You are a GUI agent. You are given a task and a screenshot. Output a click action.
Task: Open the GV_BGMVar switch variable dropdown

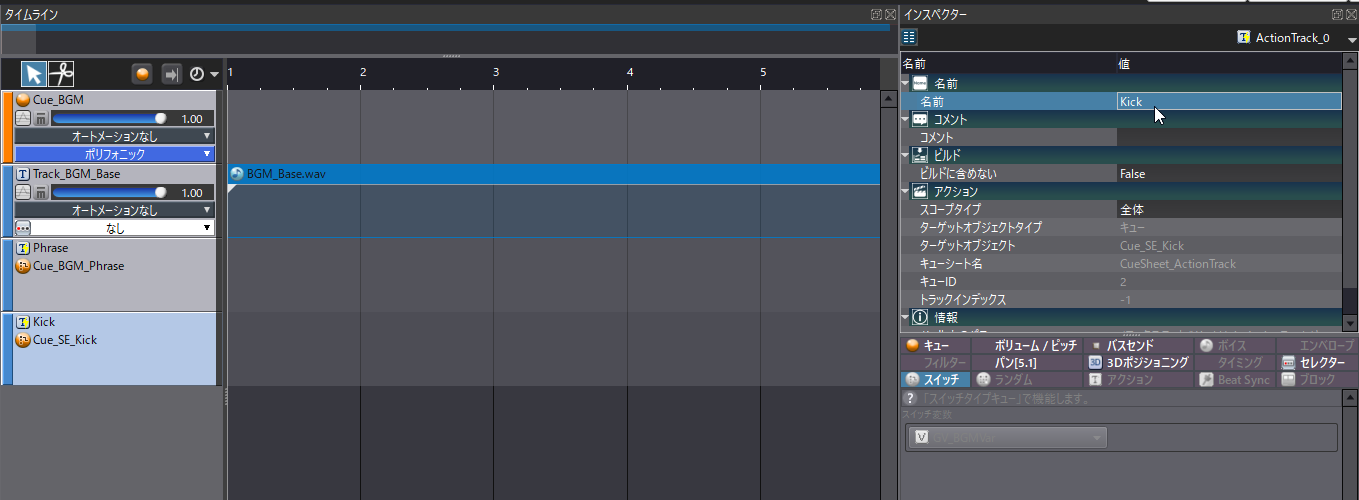[1007, 437]
